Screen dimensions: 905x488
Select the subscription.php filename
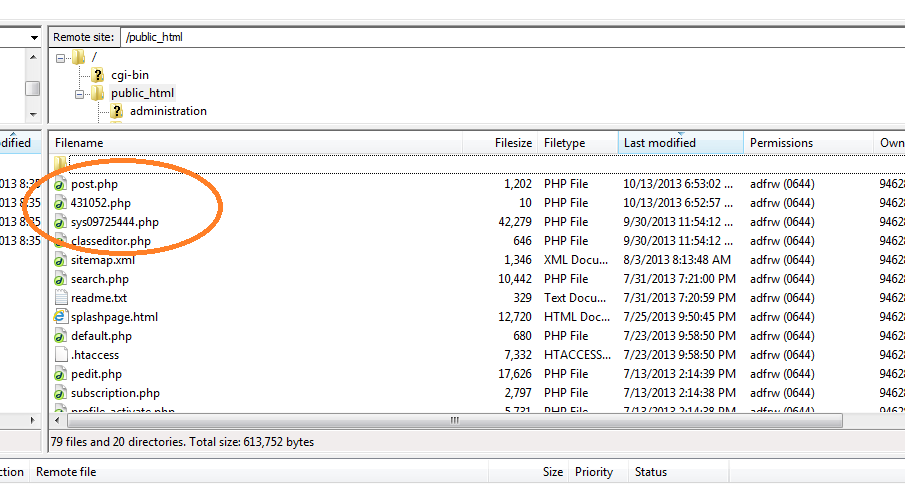pyautogui.click(x=115, y=393)
